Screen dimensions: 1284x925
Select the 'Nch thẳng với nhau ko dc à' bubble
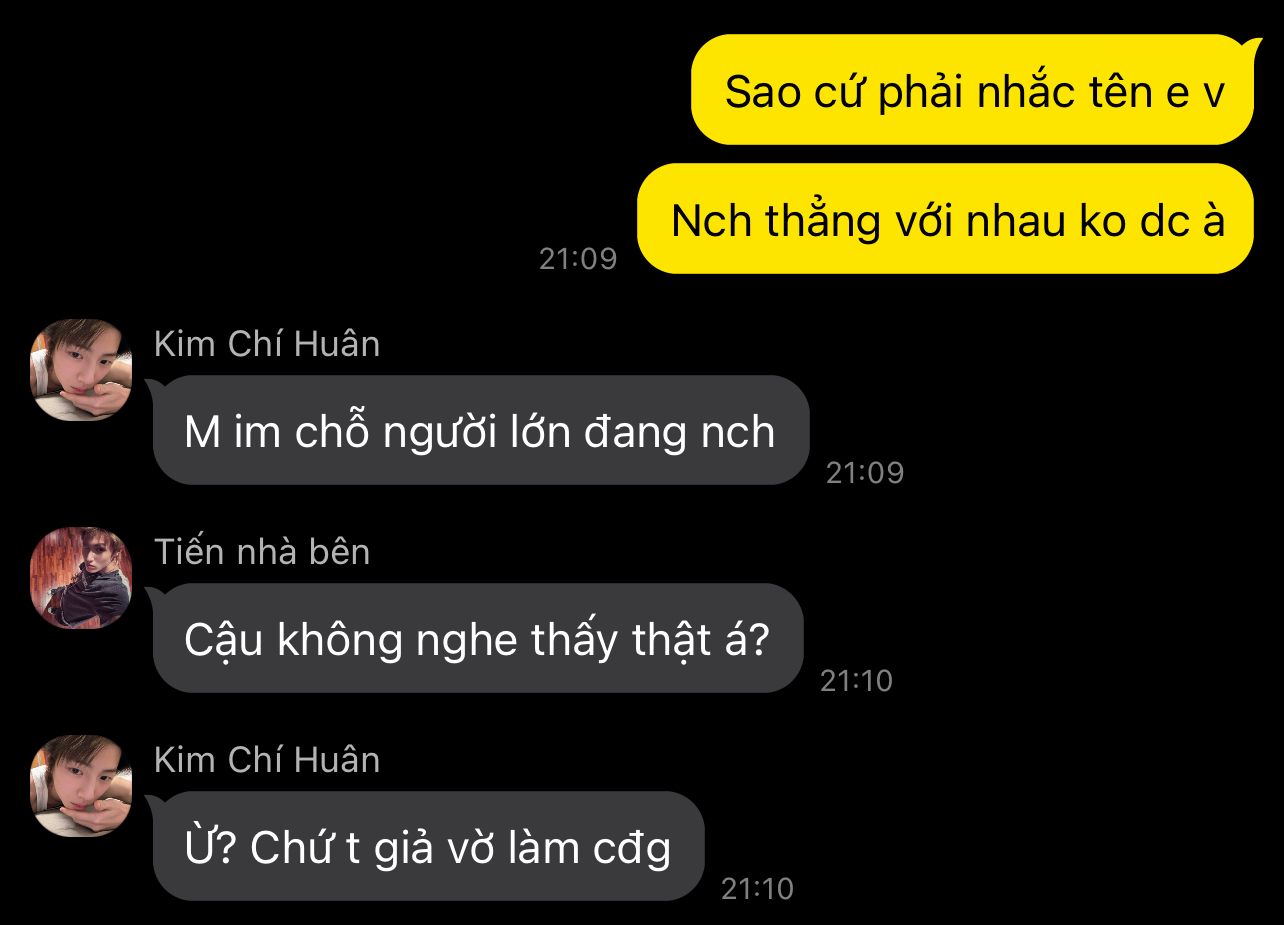pos(945,219)
